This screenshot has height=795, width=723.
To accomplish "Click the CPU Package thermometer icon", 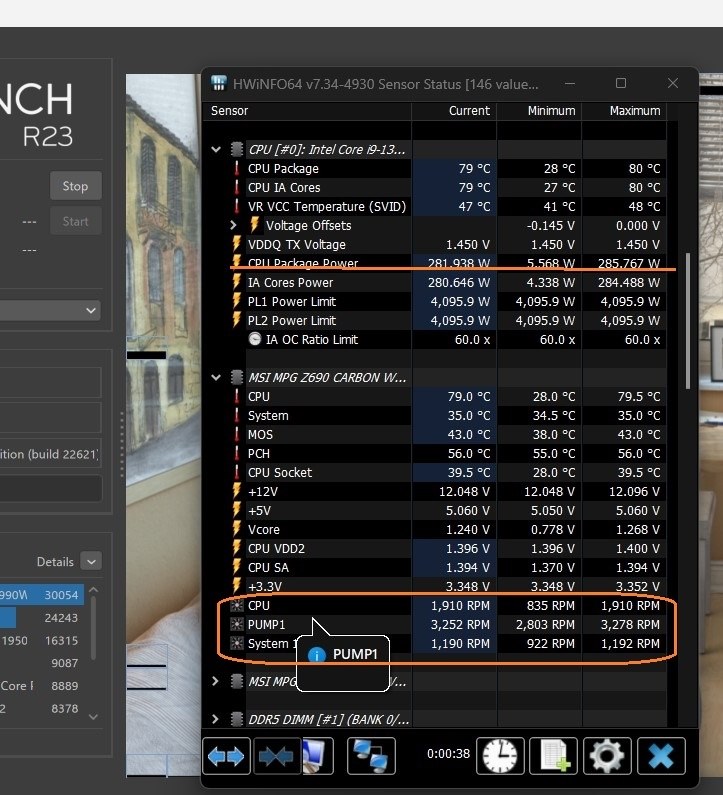I will (236, 168).
